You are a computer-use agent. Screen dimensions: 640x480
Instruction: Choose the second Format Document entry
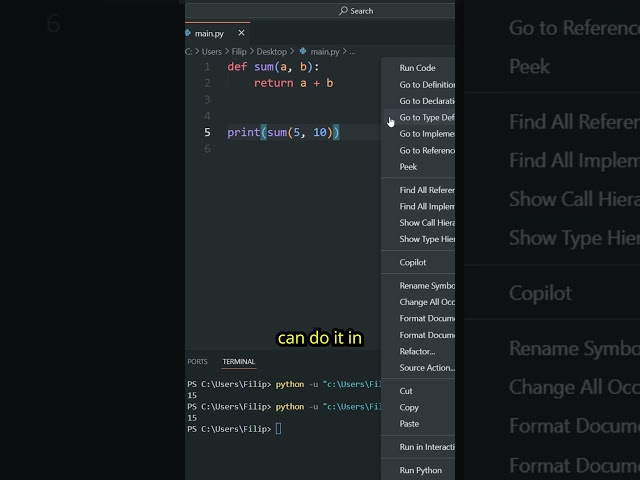pos(418,335)
